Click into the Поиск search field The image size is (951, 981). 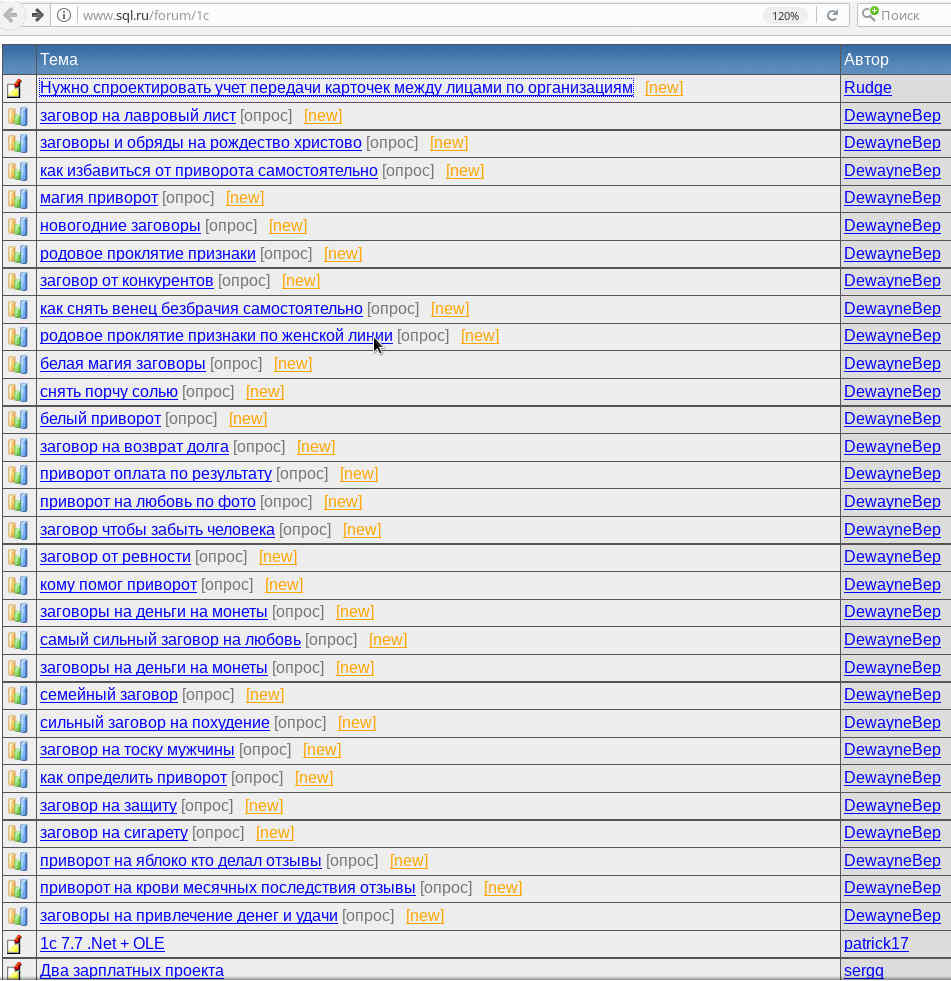coord(910,15)
